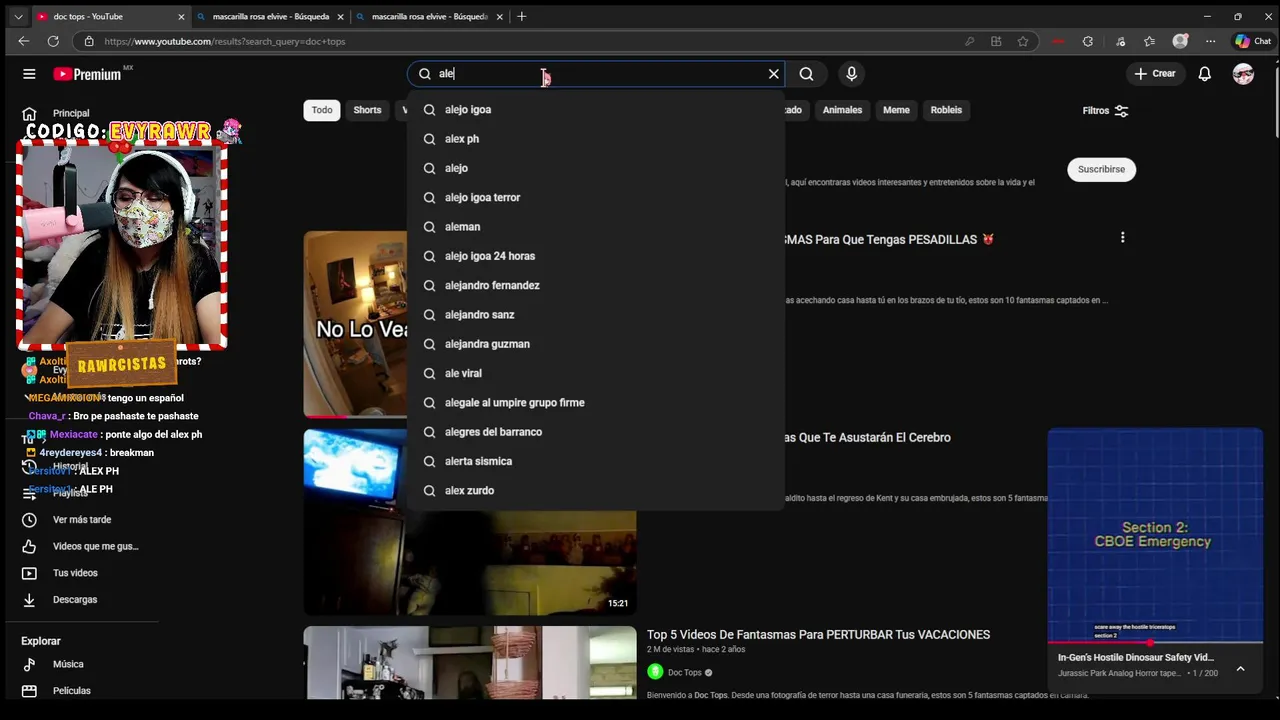This screenshot has width=1280, height=720.
Task: Choose the 'alejo' search suggestion
Action: point(596,168)
